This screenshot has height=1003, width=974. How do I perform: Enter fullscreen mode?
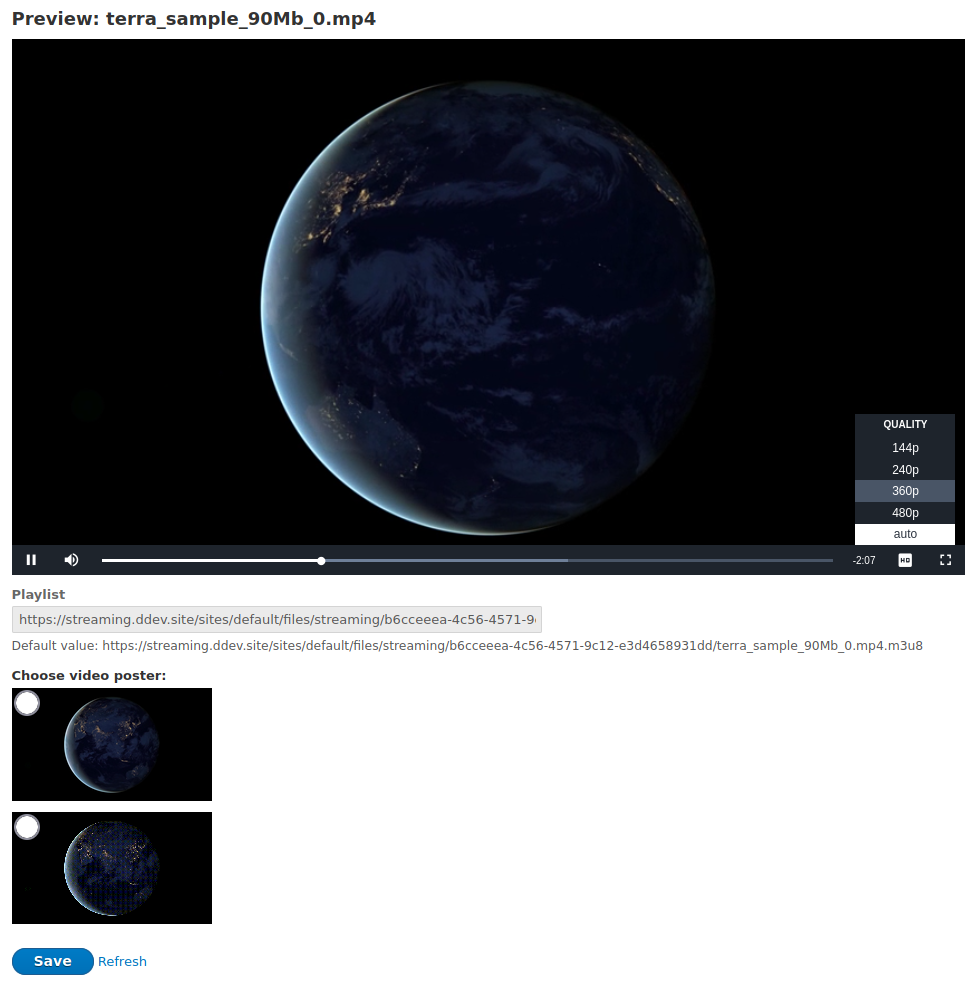coord(944,560)
